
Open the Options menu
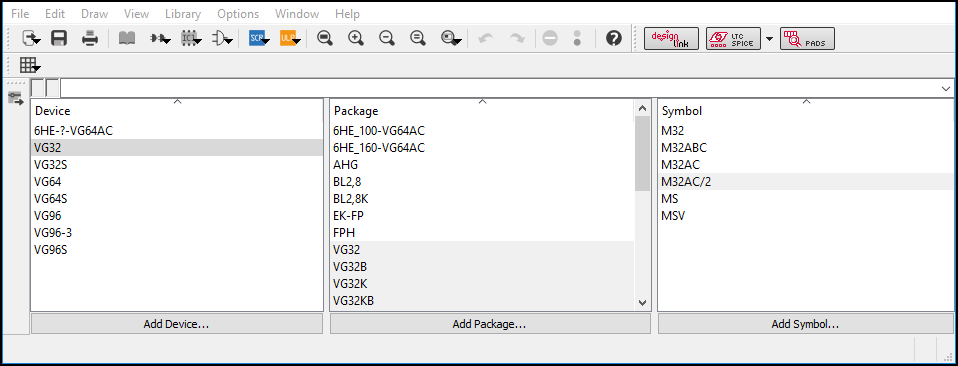pyautogui.click(x=238, y=13)
